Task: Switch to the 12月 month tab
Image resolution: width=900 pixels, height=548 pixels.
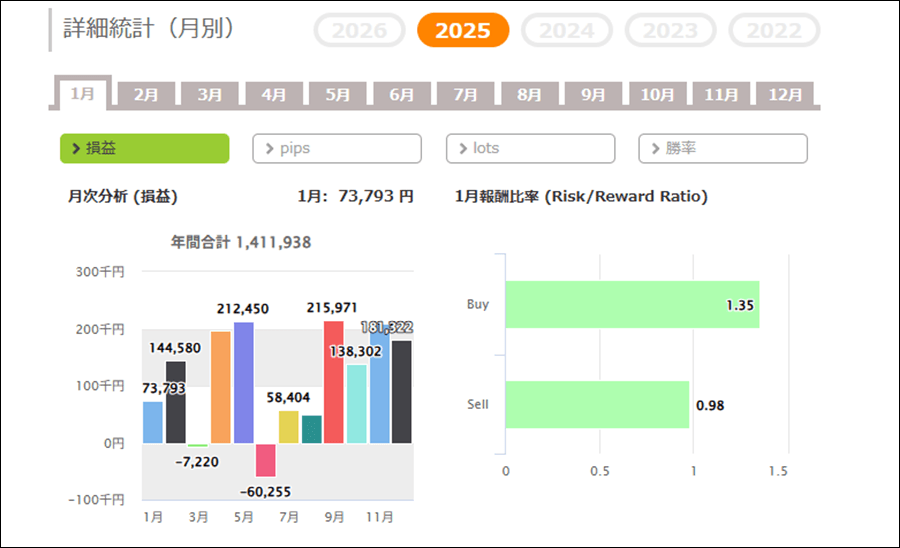Action: coord(785,95)
